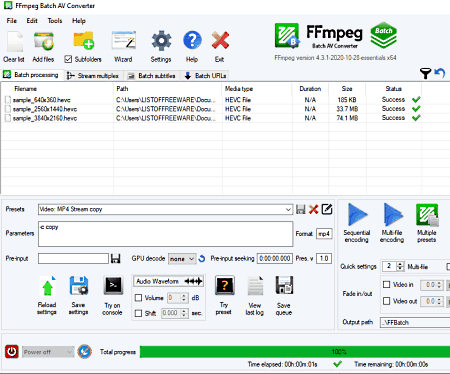Adjust Multi-file count spinner
The width and height of the screenshot is (450, 374).
coord(400,266)
